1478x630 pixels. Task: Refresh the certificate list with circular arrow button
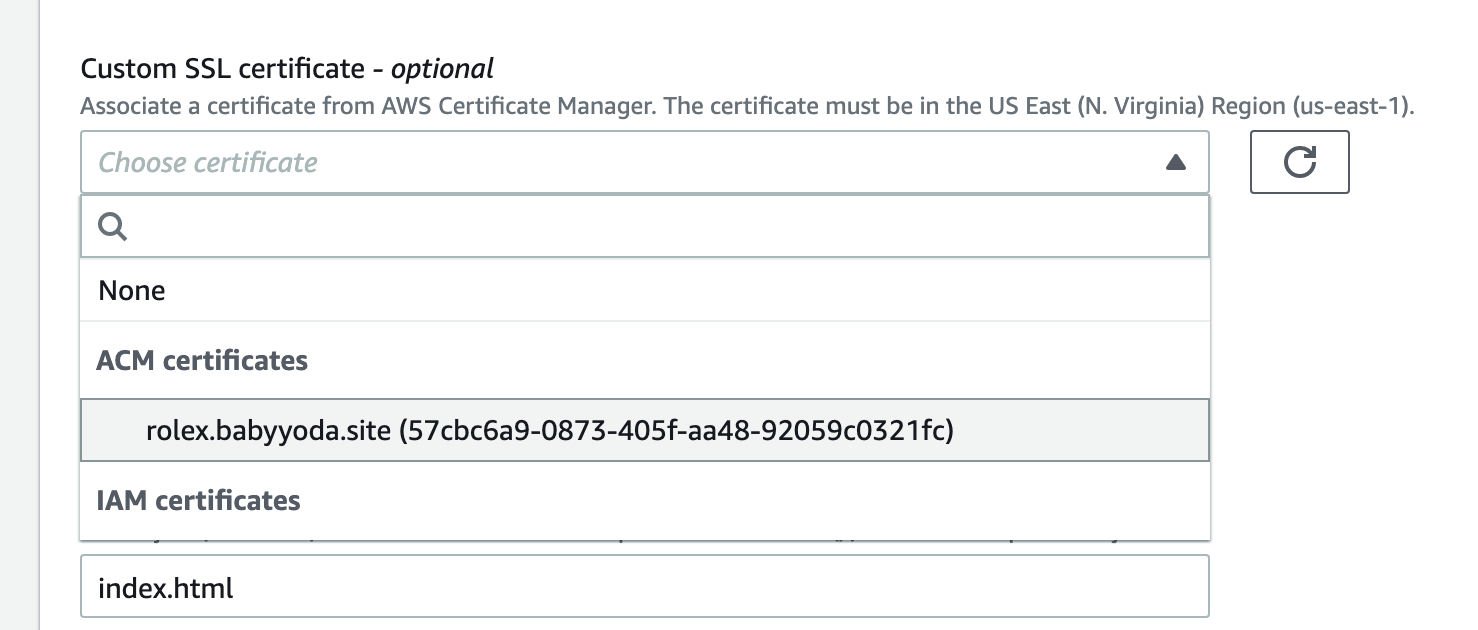[x=1299, y=162]
